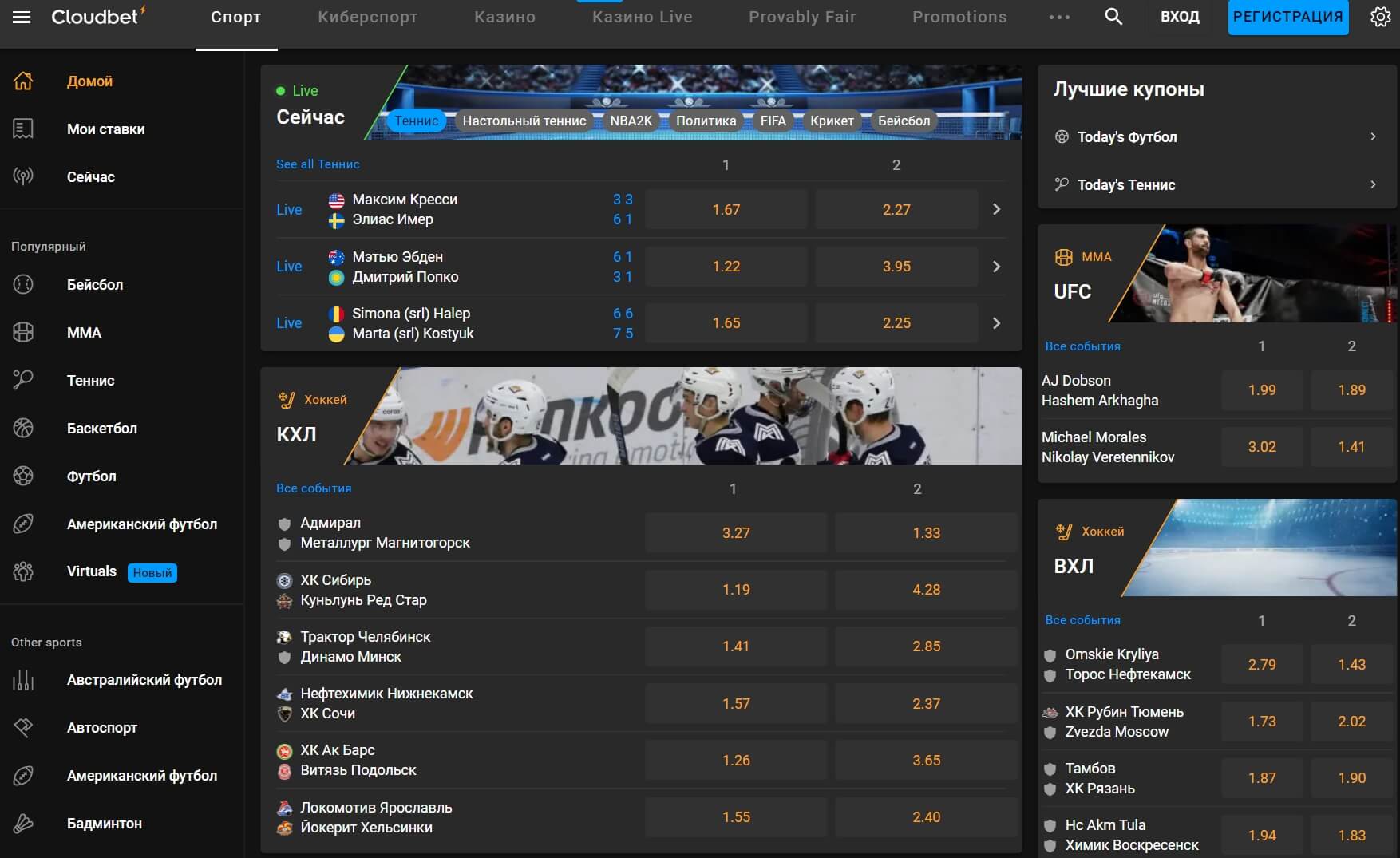Open the three-dots more menu in top bar
The width and height of the screenshot is (1400, 858).
[x=1059, y=17]
